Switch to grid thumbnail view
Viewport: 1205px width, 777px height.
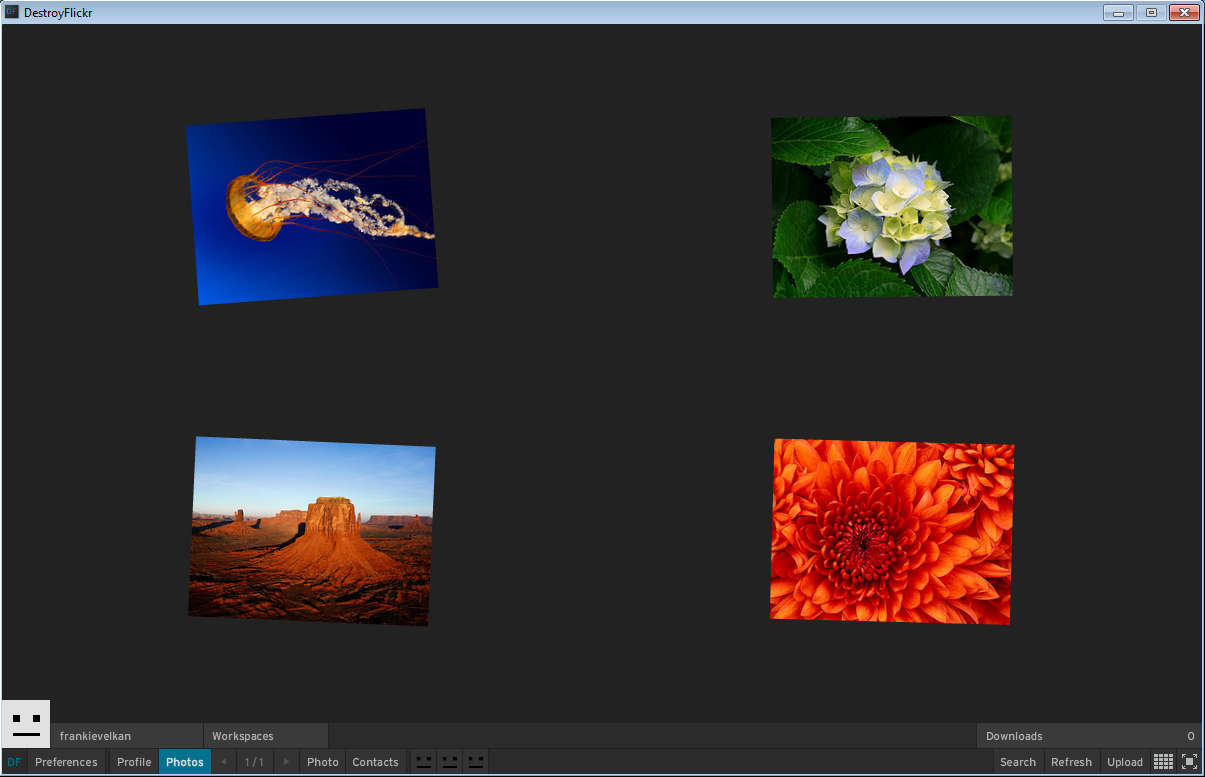(1163, 762)
